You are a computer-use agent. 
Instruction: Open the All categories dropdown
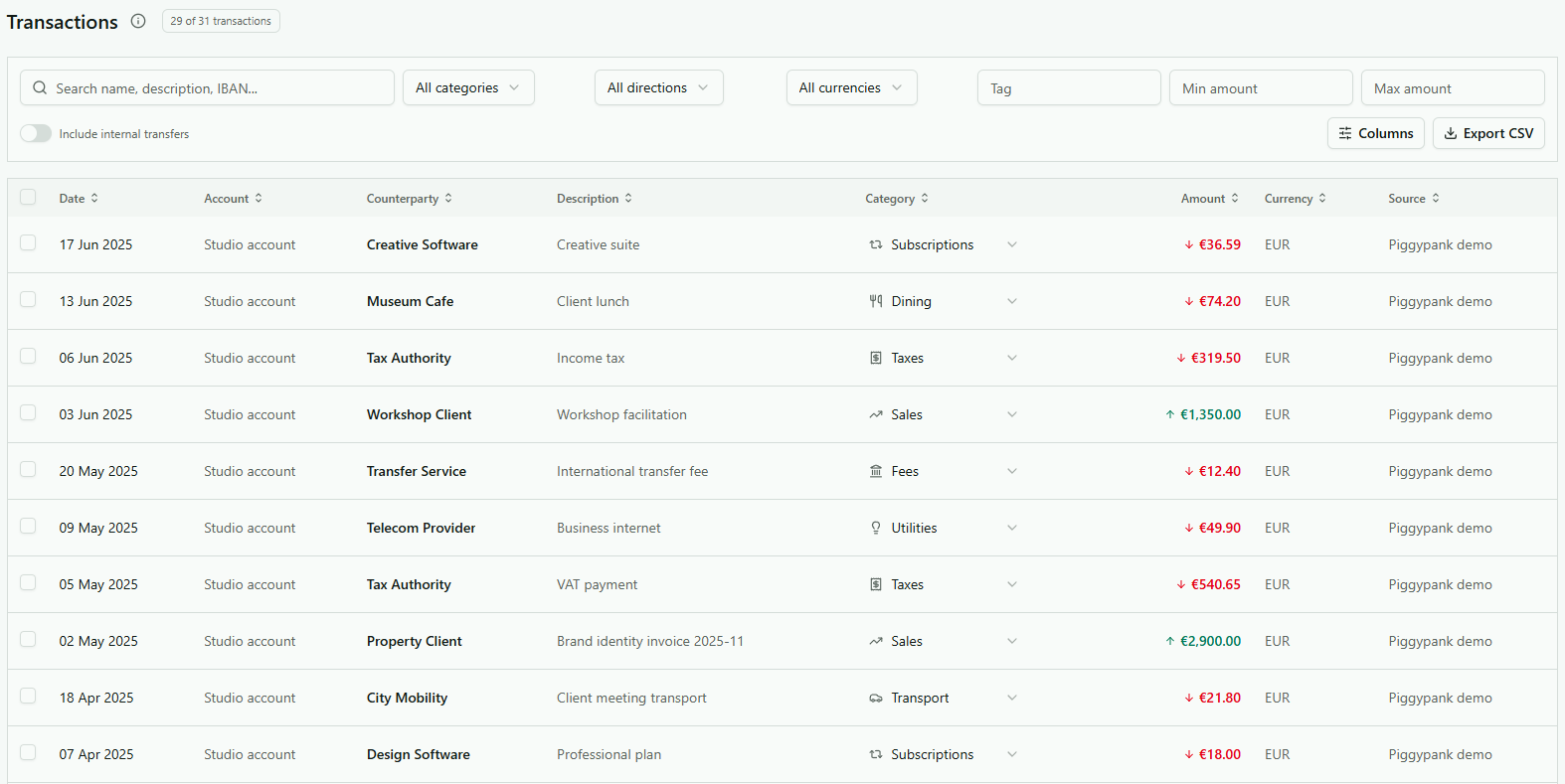coord(468,87)
